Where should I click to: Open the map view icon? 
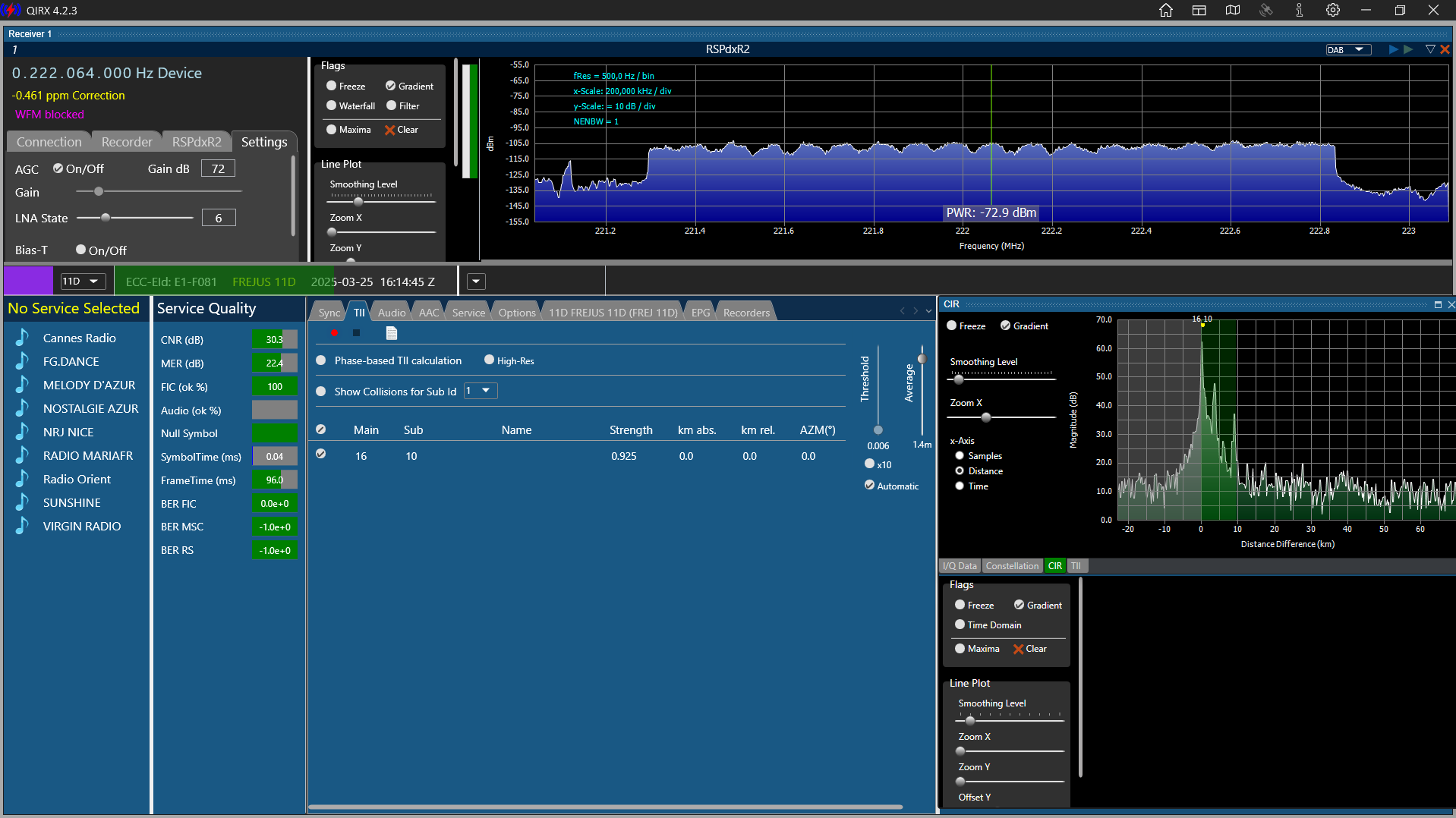(1232, 10)
